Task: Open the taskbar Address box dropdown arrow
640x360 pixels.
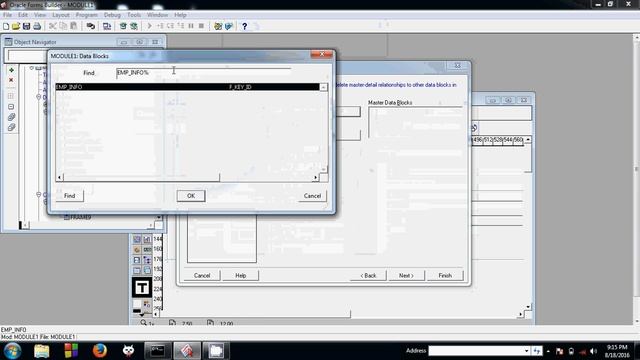Action: coord(526,351)
